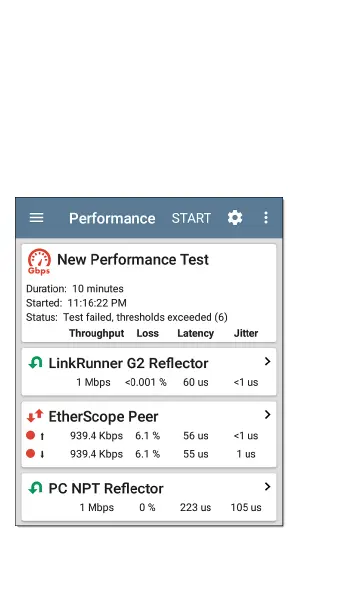Select the PC NPT Reflector label
Viewport: 360px width, 612px height.
click(x=106, y=488)
